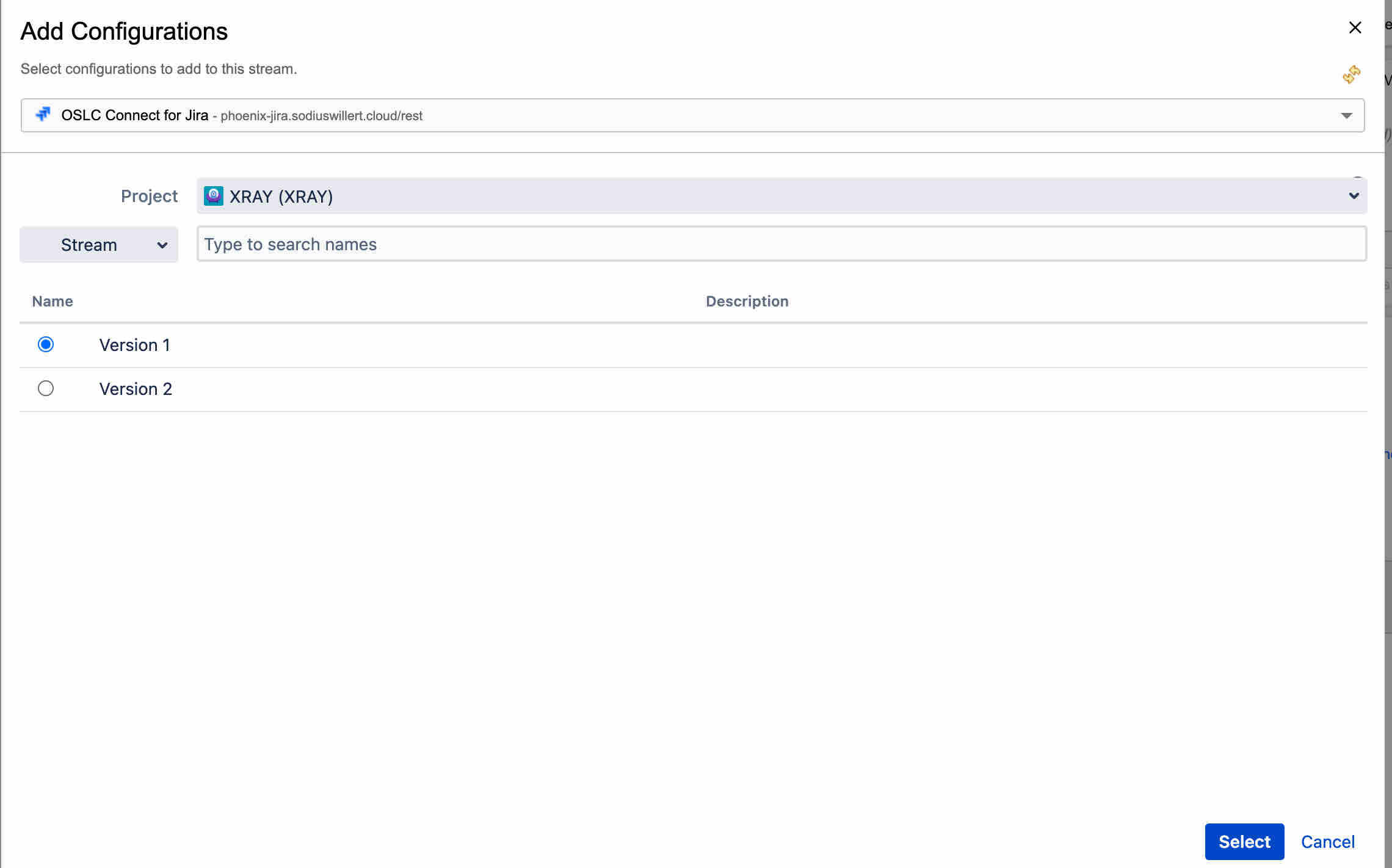
Task: Click the Description column header
Action: (x=747, y=302)
